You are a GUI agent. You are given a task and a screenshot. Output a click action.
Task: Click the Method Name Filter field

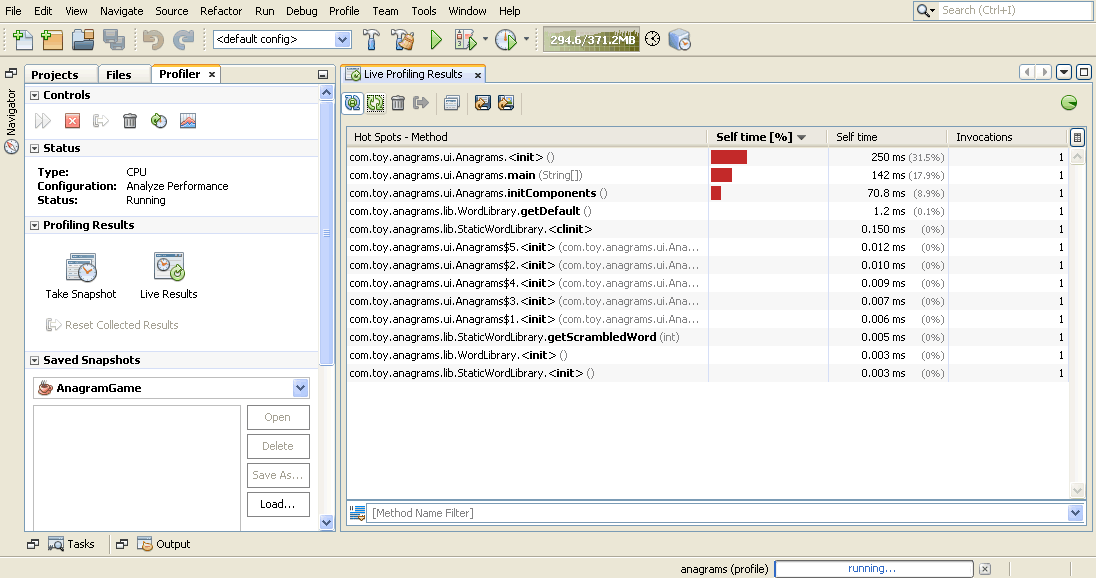tap(716, 513)
